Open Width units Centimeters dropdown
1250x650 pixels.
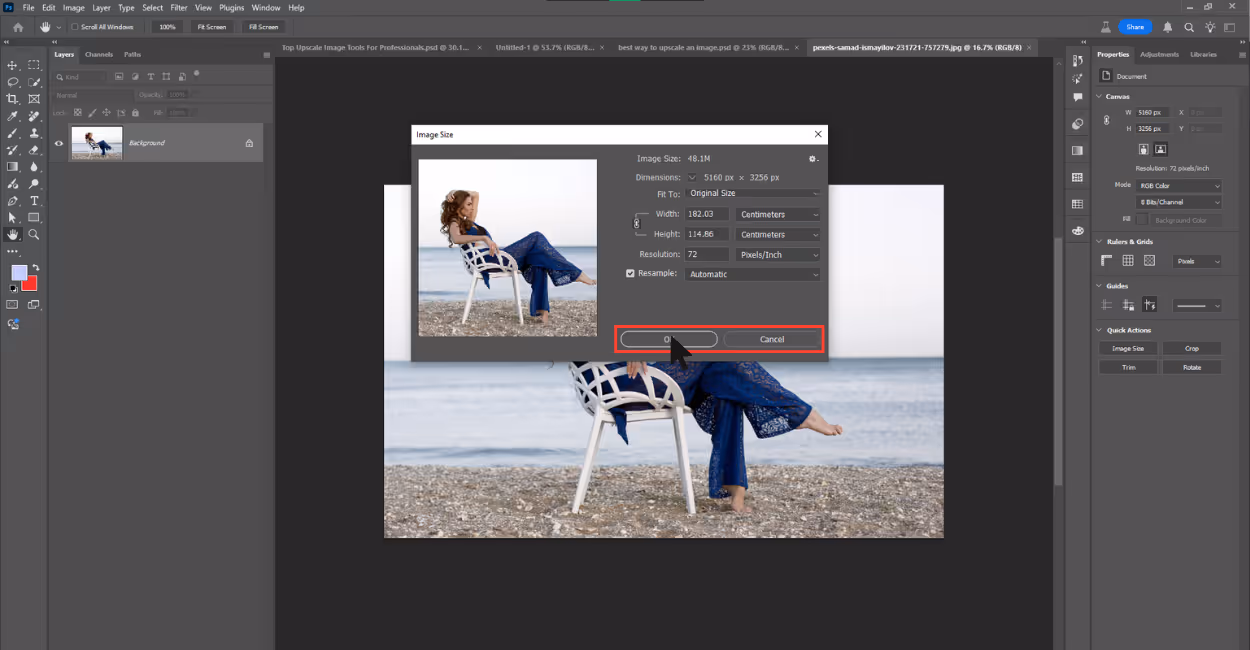tap(778, 214)
